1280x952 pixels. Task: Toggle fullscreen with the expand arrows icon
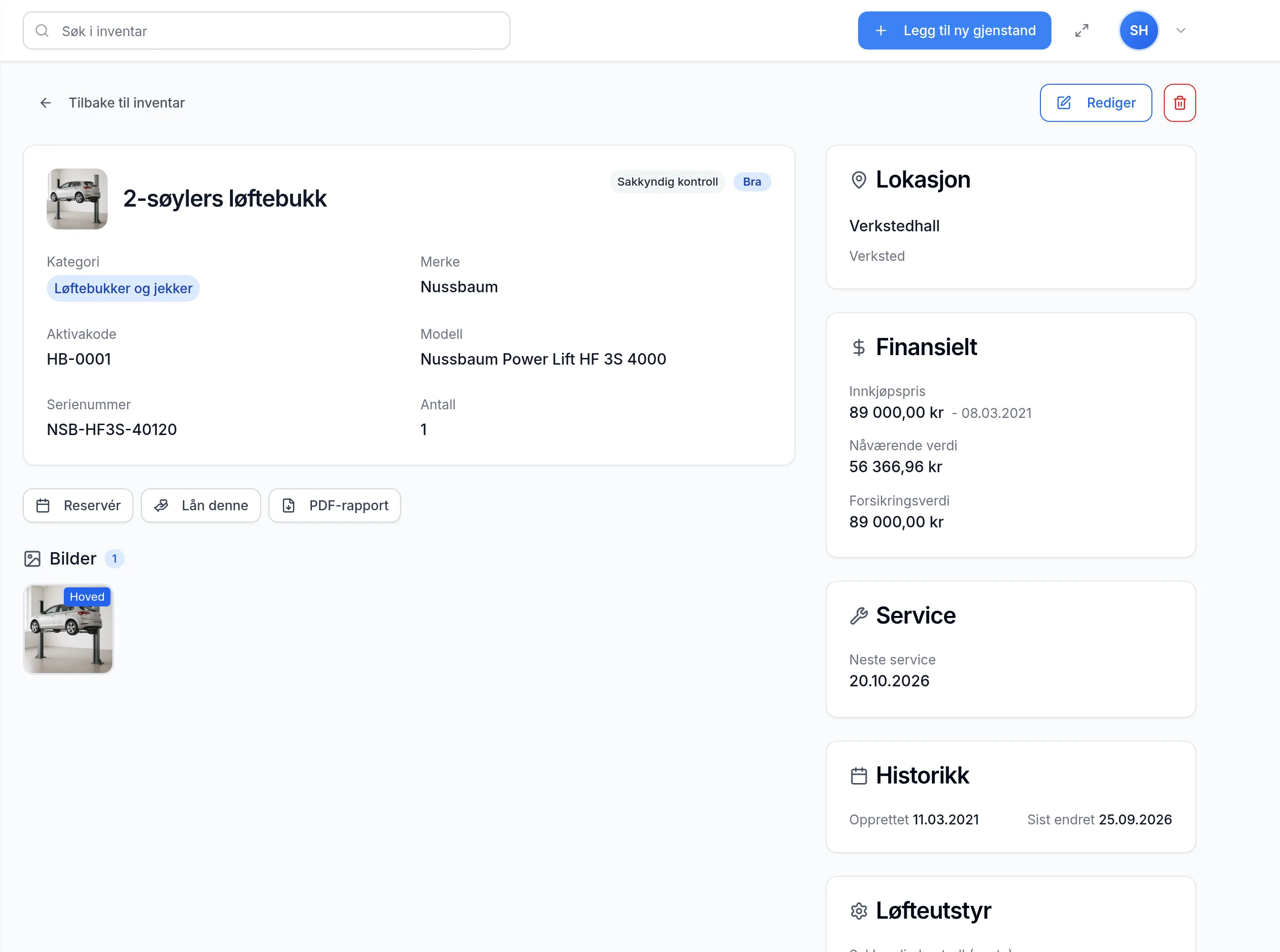point(1081,30)
